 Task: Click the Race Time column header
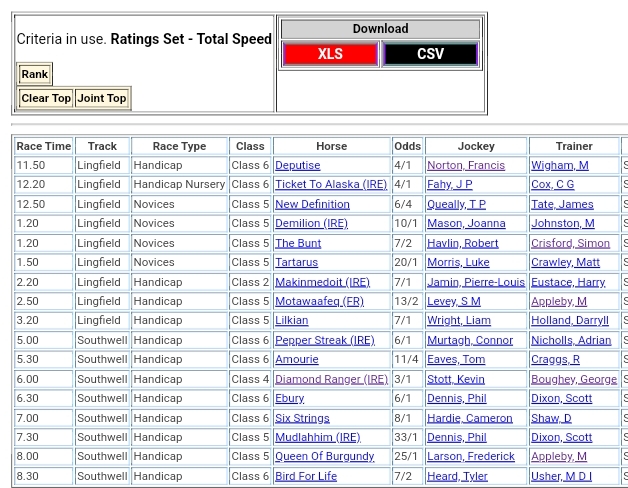(44, 146)
